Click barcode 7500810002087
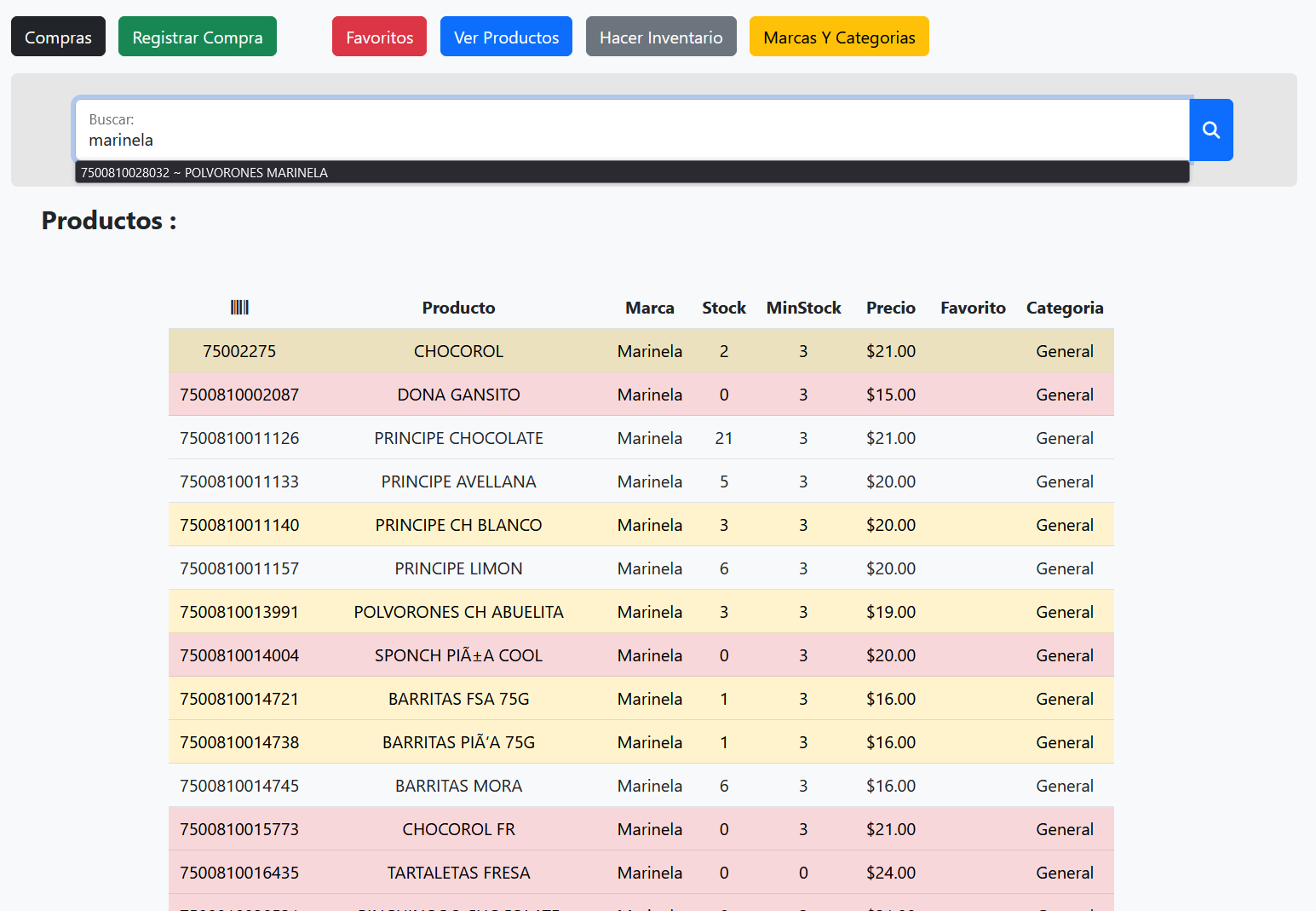The image size is (1316, 911). tap(239, 395)
